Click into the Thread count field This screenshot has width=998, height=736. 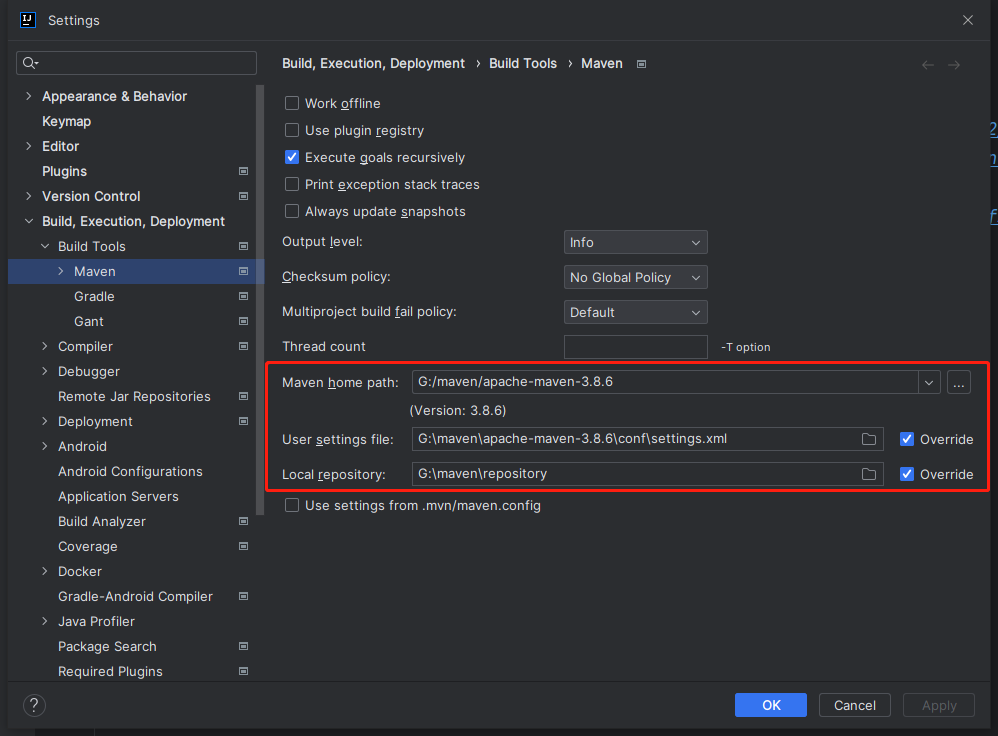click(x=635, y=347)
